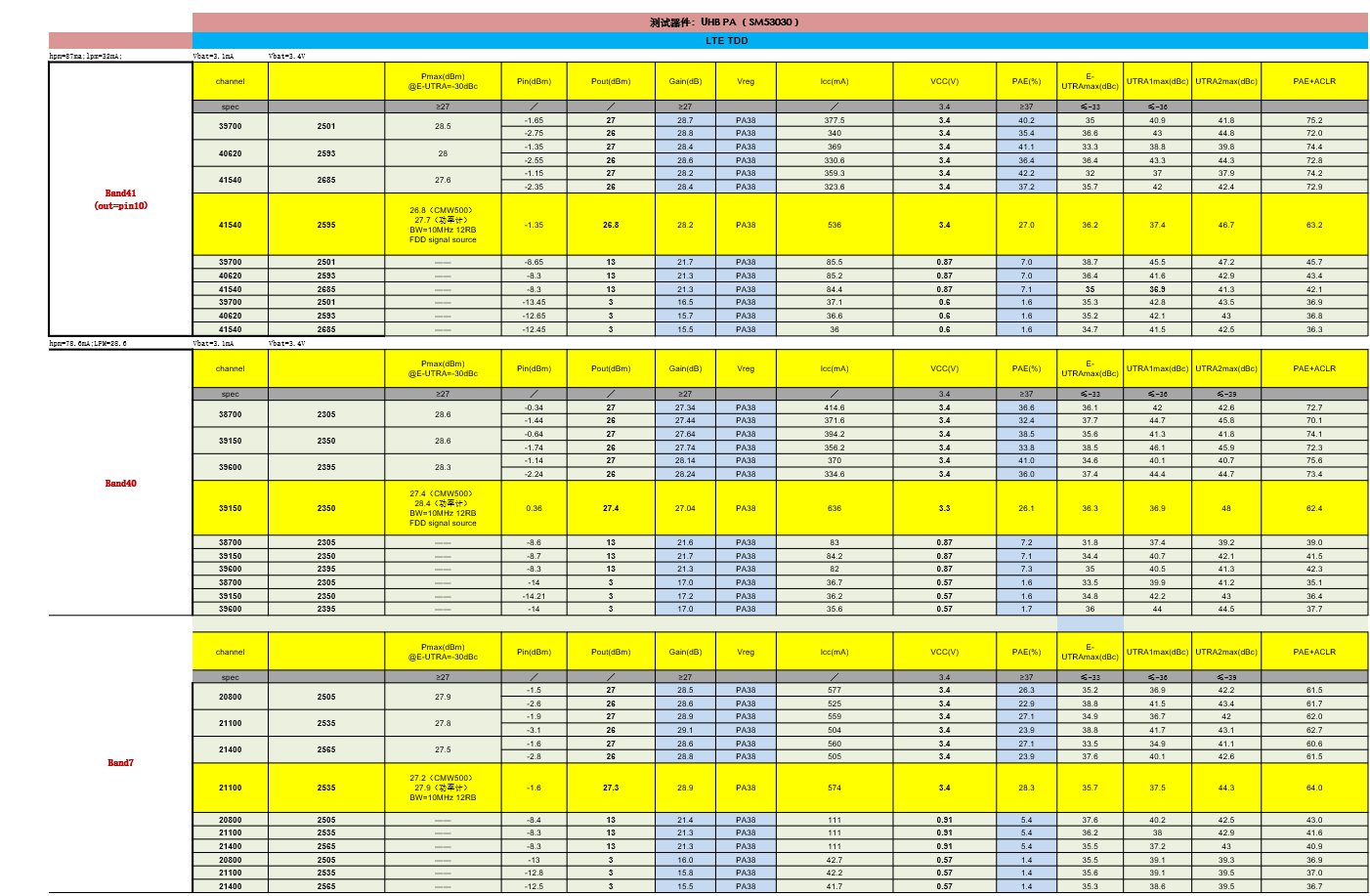1370x896 pixels.
Task: Select the red Band40 label cell
Action: (x=120, y=483)
